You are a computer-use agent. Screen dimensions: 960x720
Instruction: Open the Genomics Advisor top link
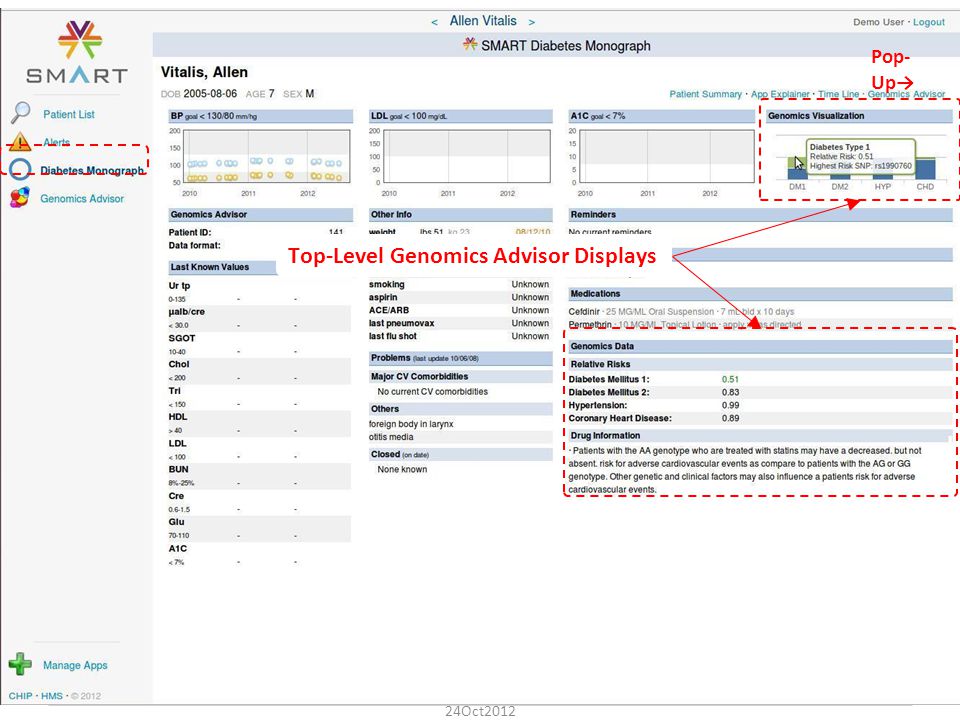(x=906, y=94)
